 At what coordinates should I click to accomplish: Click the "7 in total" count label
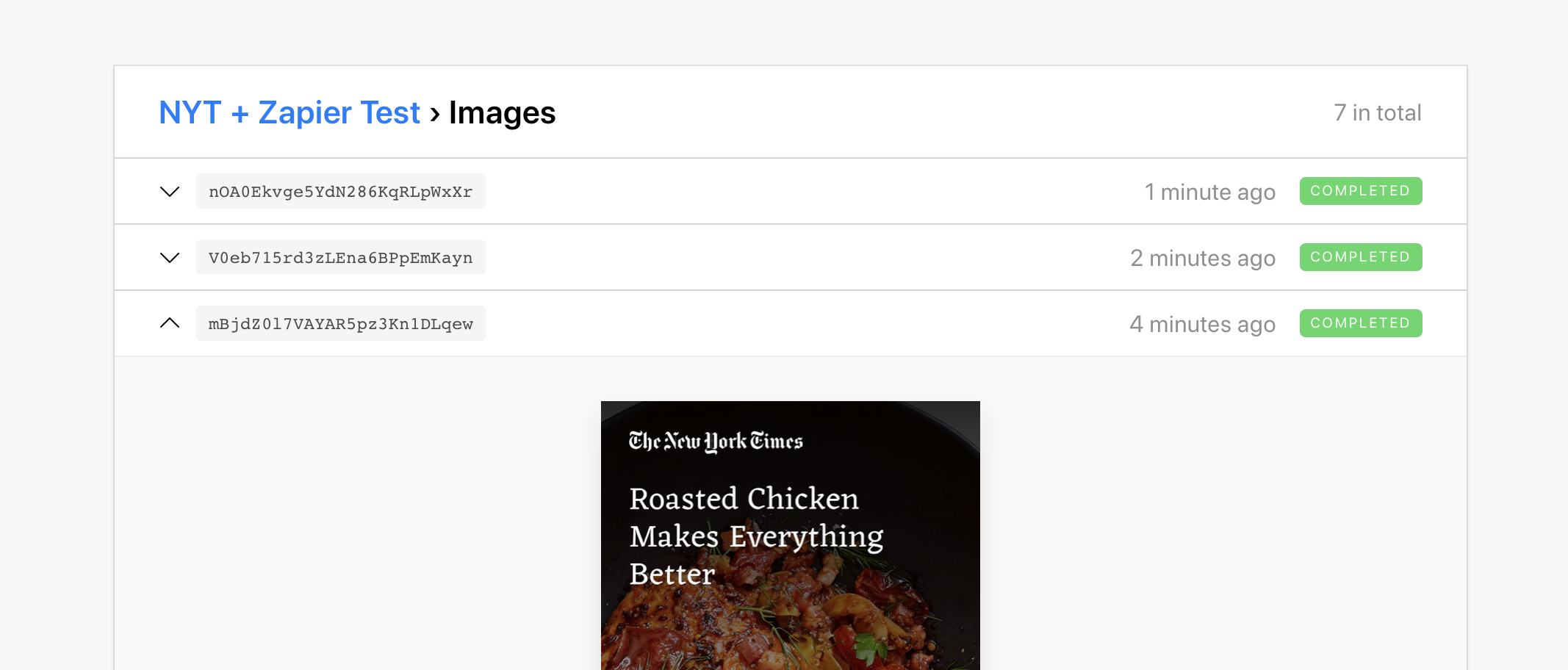coord(1377,113)
